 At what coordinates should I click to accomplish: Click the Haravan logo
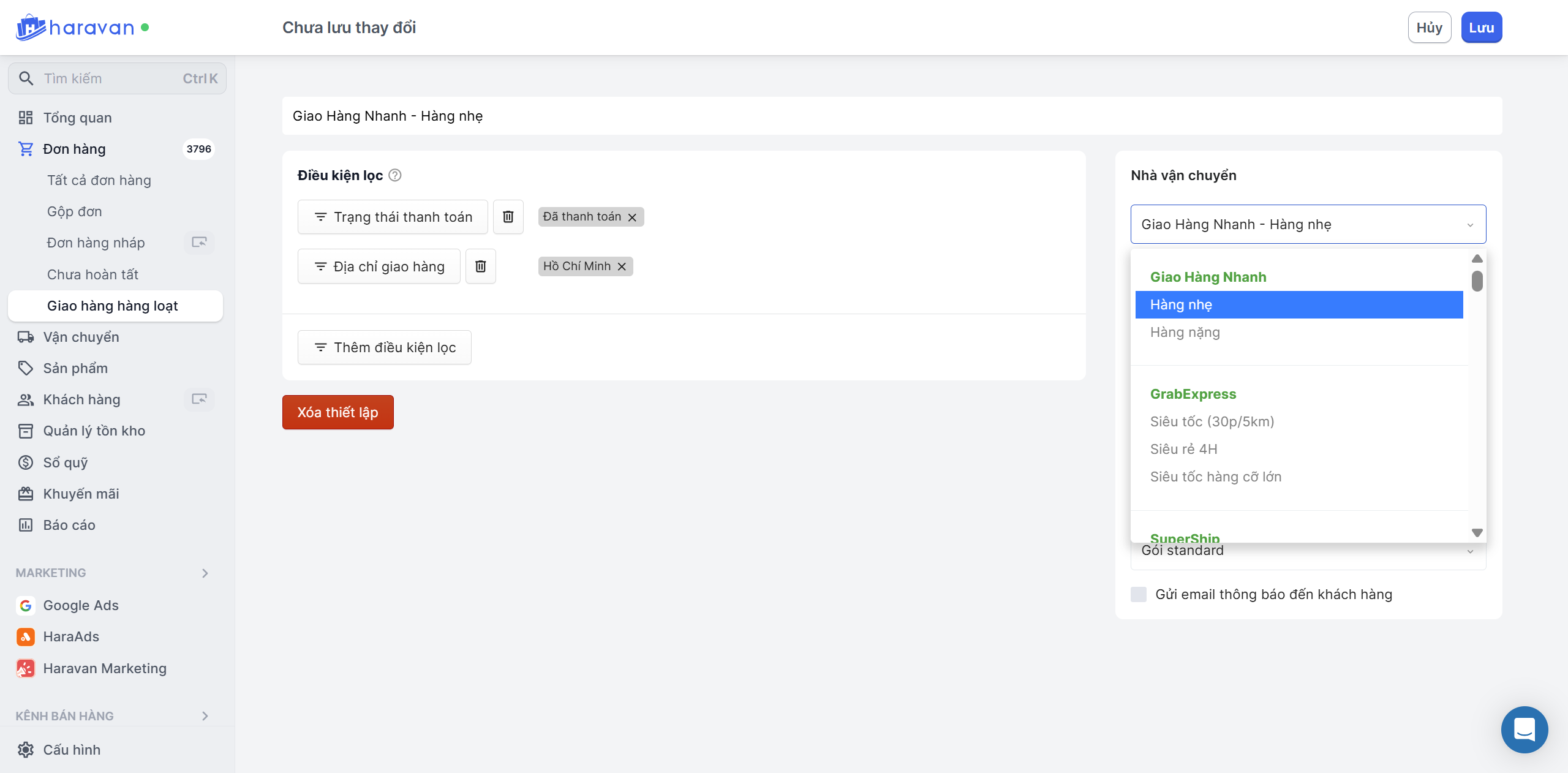(75, 28)
